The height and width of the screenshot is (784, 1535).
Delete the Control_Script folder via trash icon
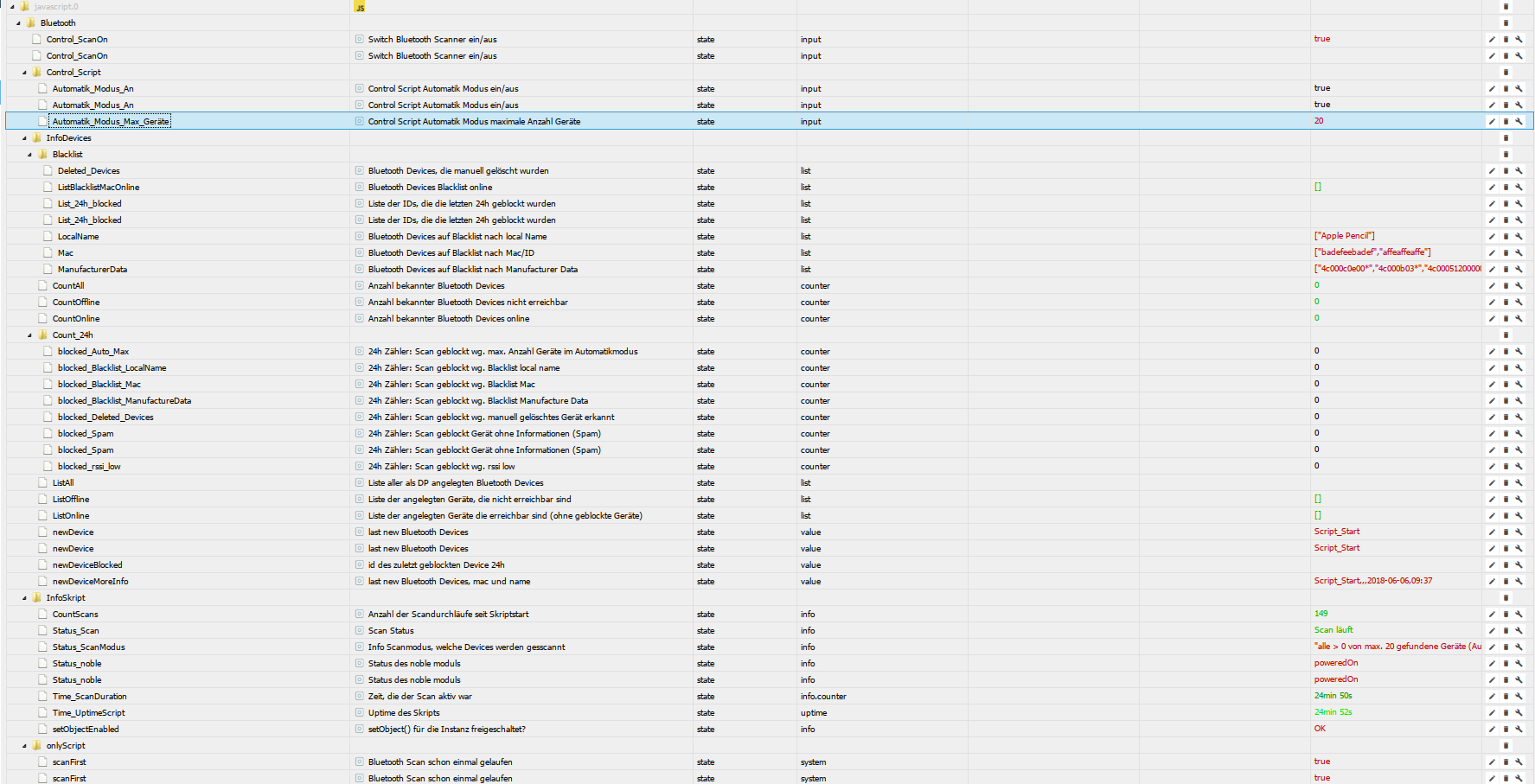1506,73
